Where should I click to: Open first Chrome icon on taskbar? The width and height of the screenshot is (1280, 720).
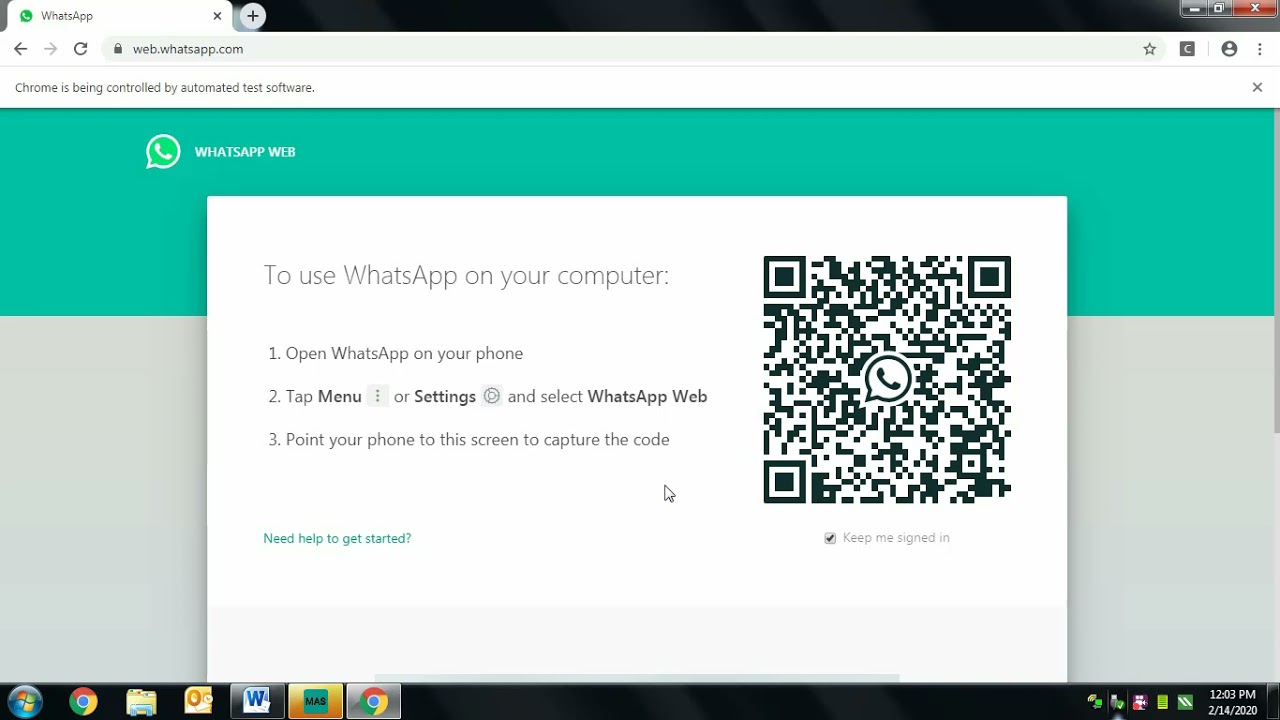tap(83, 702)
